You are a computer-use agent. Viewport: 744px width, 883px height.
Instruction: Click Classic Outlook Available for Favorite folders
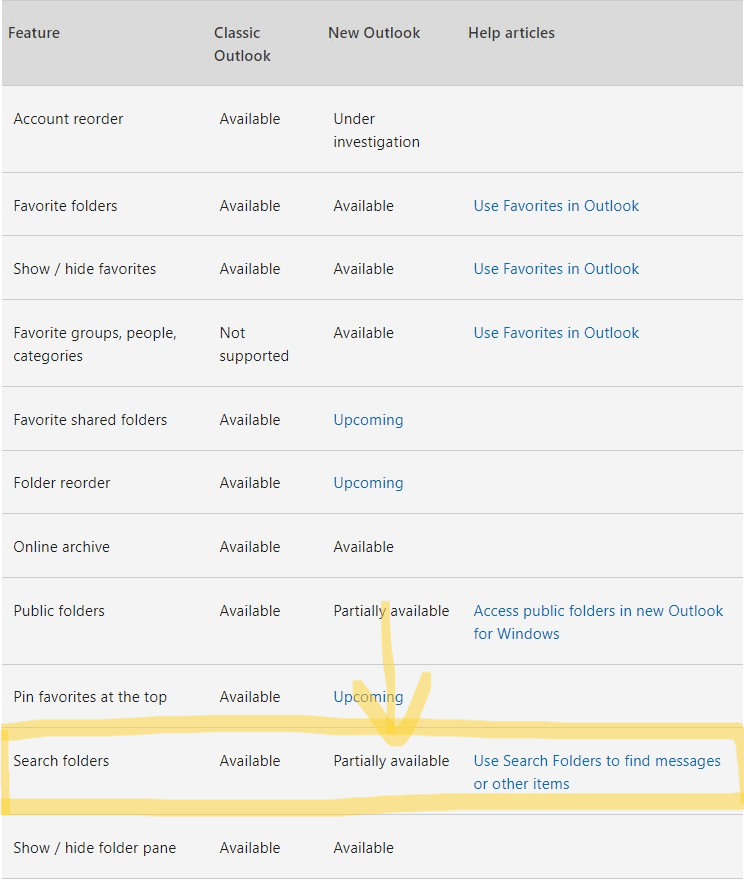coord(250,206)
